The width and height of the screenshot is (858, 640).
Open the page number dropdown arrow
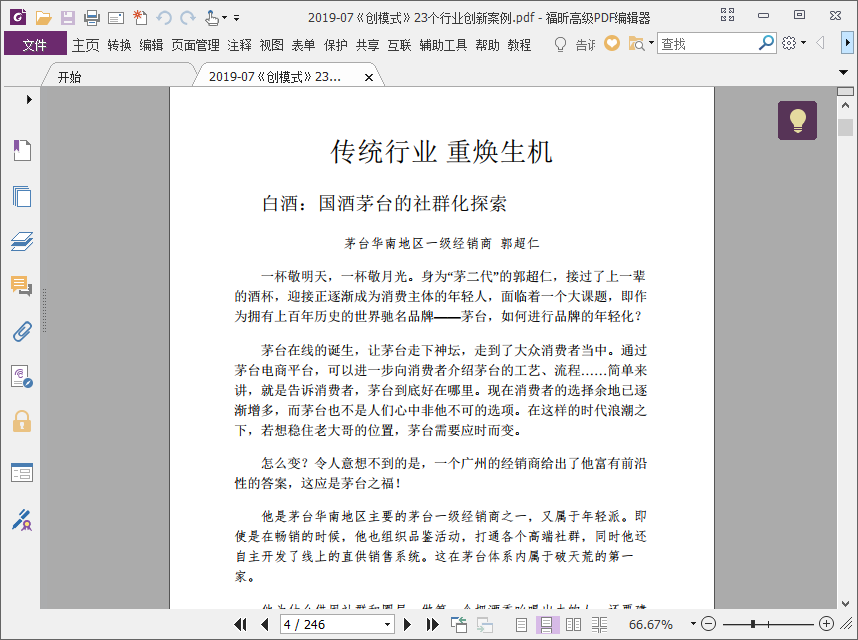coord(387,624)
